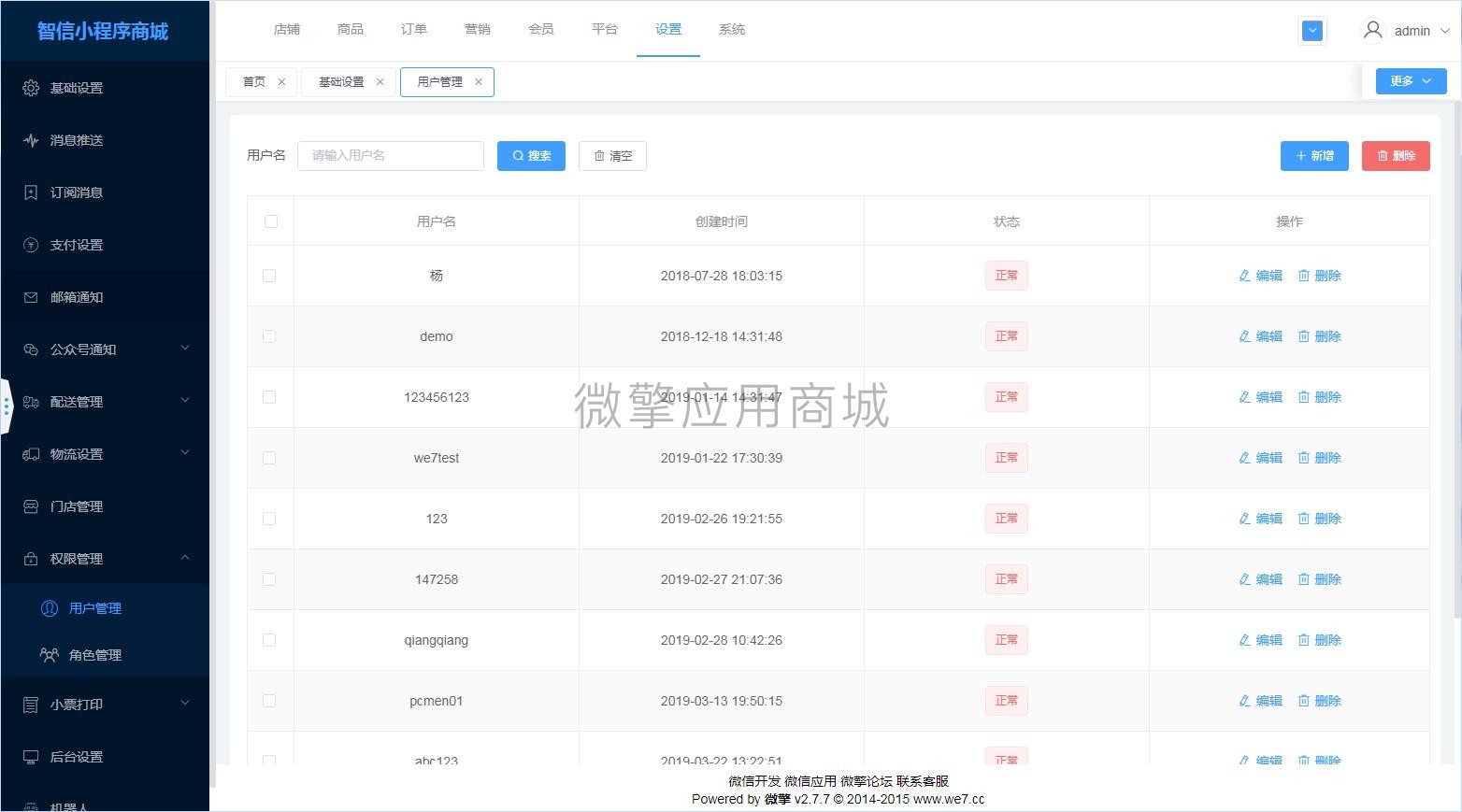Click trash icon for user 147258
Viewport: 1462px width, 812px height.
pyautogui.click(x=1303, y=579)
